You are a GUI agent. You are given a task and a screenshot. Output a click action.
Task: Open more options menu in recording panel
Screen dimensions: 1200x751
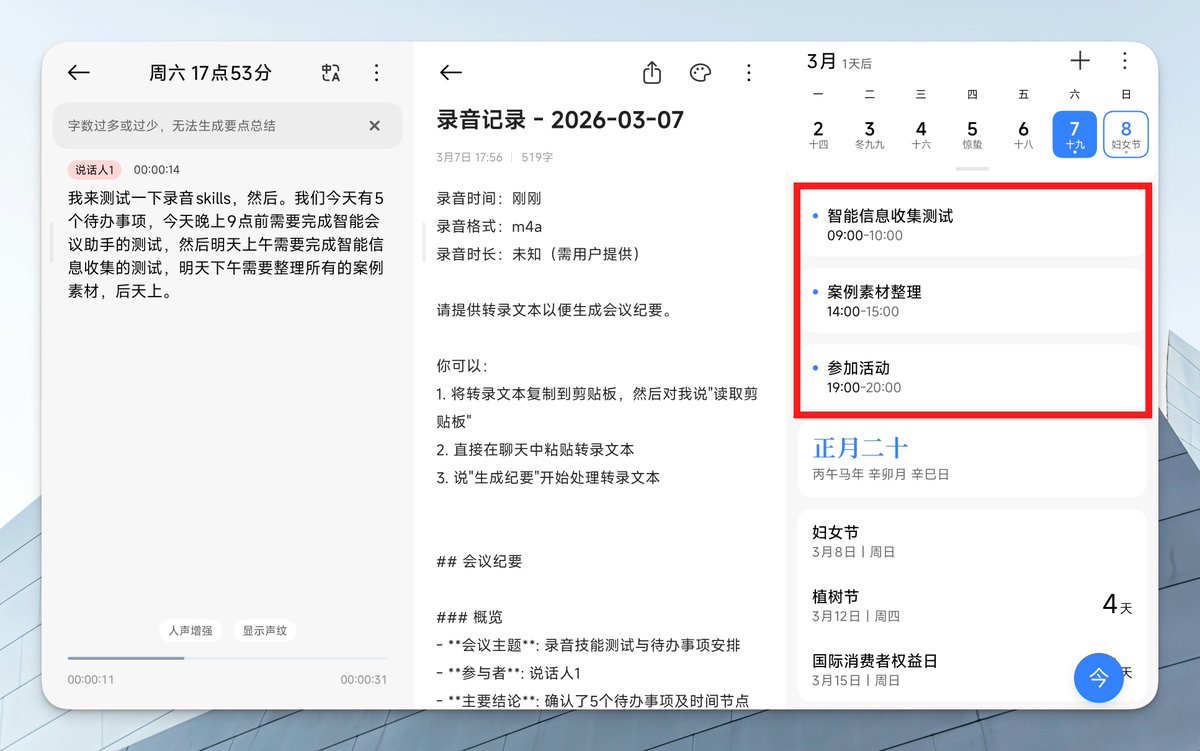pyautogui.click(x=376, y=73)
